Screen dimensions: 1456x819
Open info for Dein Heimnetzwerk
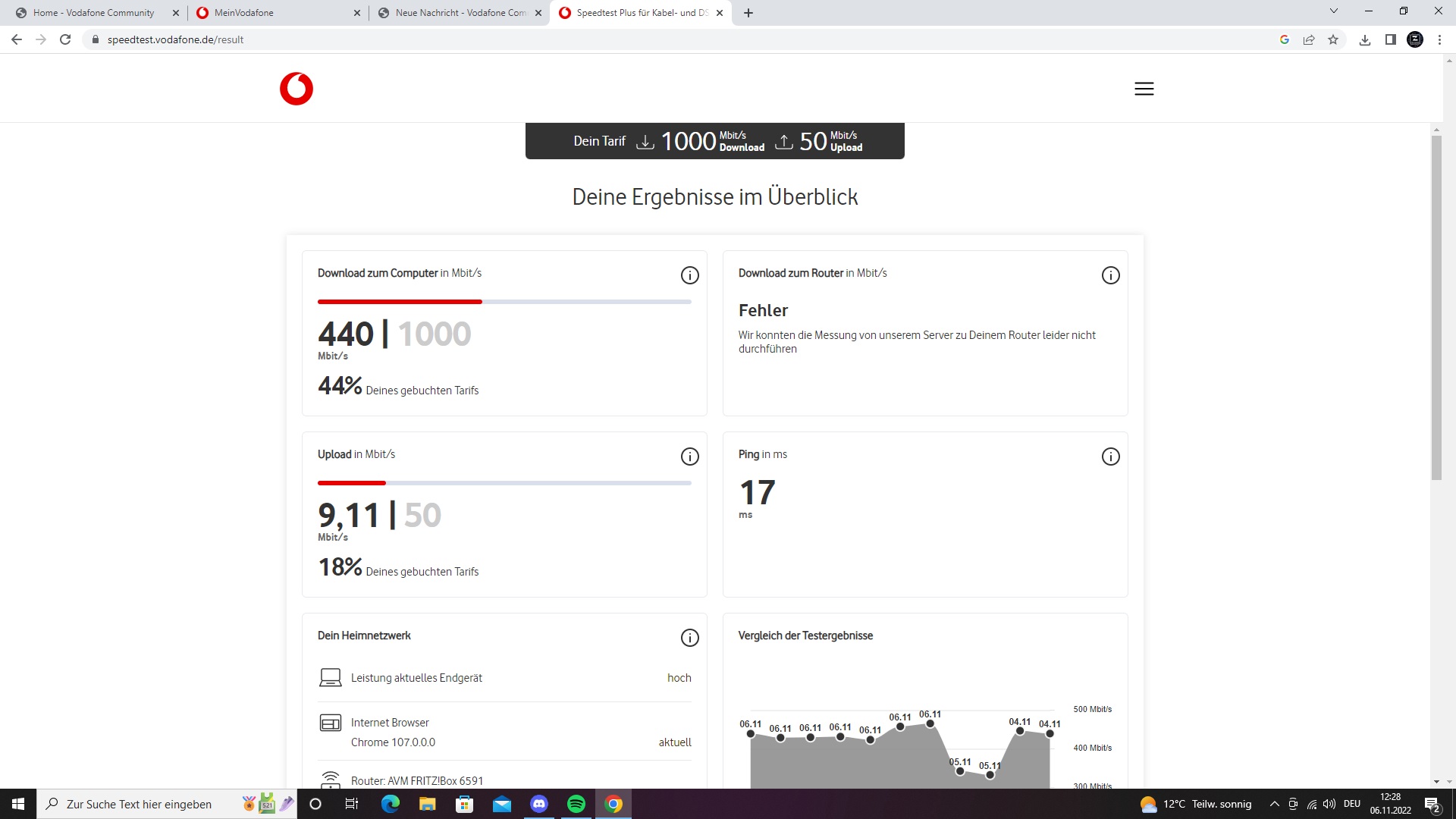tap(689, 638)
